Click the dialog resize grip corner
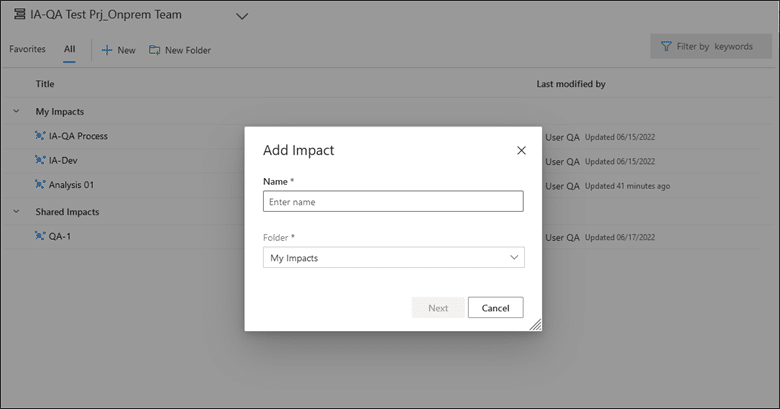Viewport: 780px width, 409px height. [535, 325]
